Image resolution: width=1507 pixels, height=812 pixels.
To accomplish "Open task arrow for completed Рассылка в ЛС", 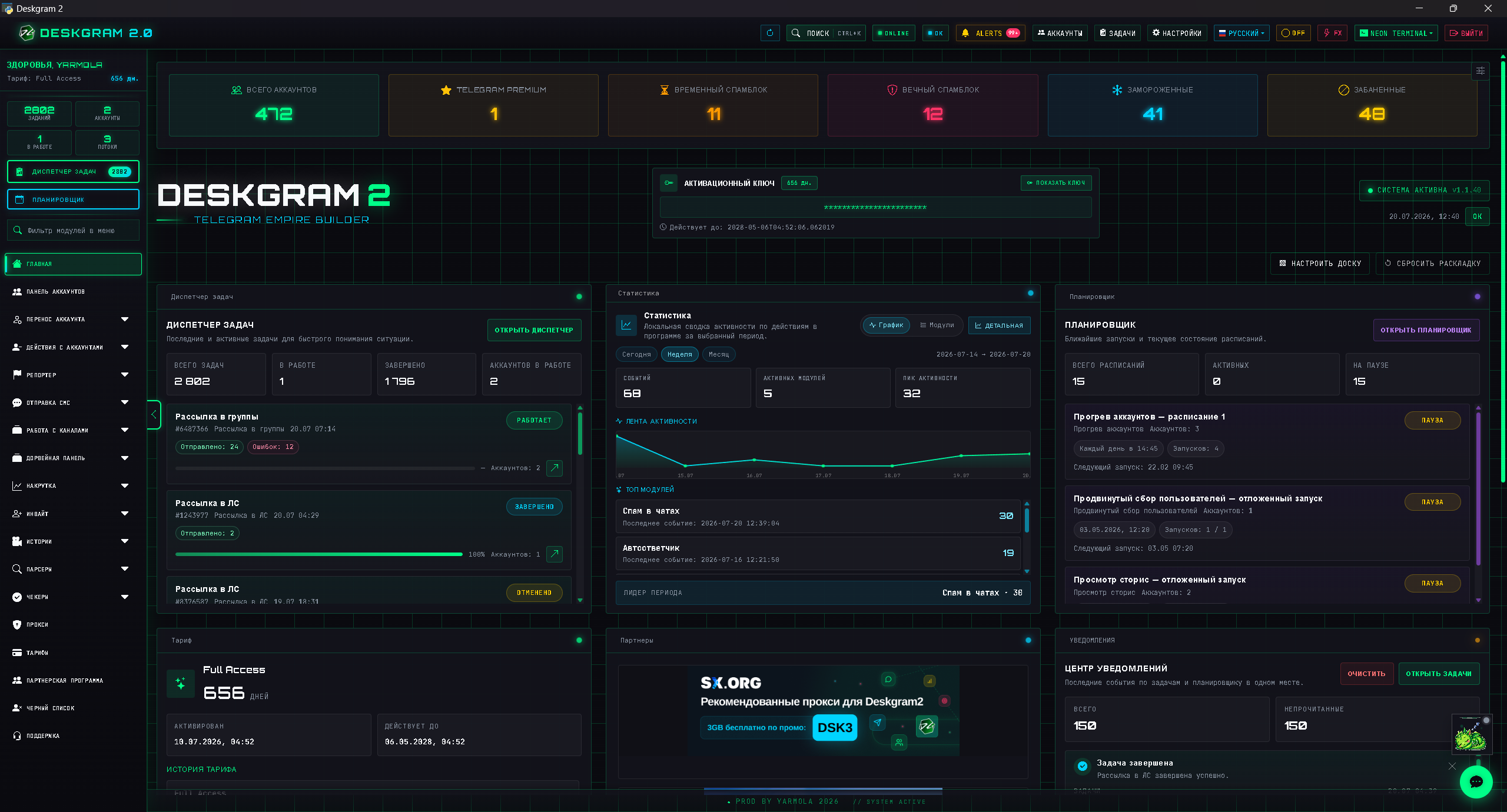I will (x=555, y=554).
